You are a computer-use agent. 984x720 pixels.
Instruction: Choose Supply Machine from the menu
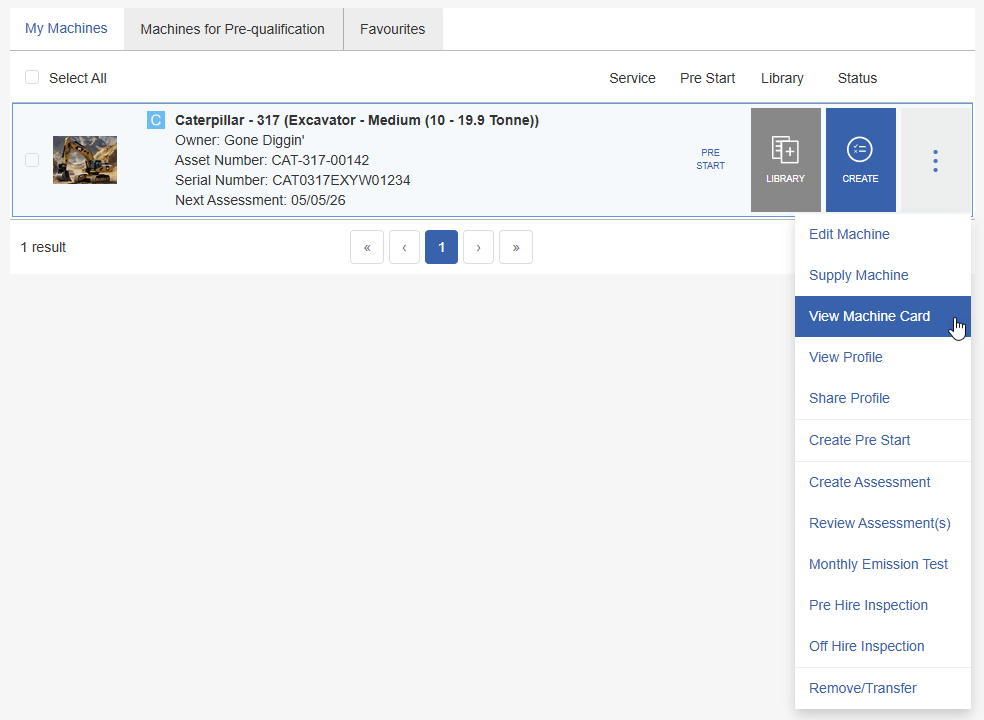pos(882,275)
